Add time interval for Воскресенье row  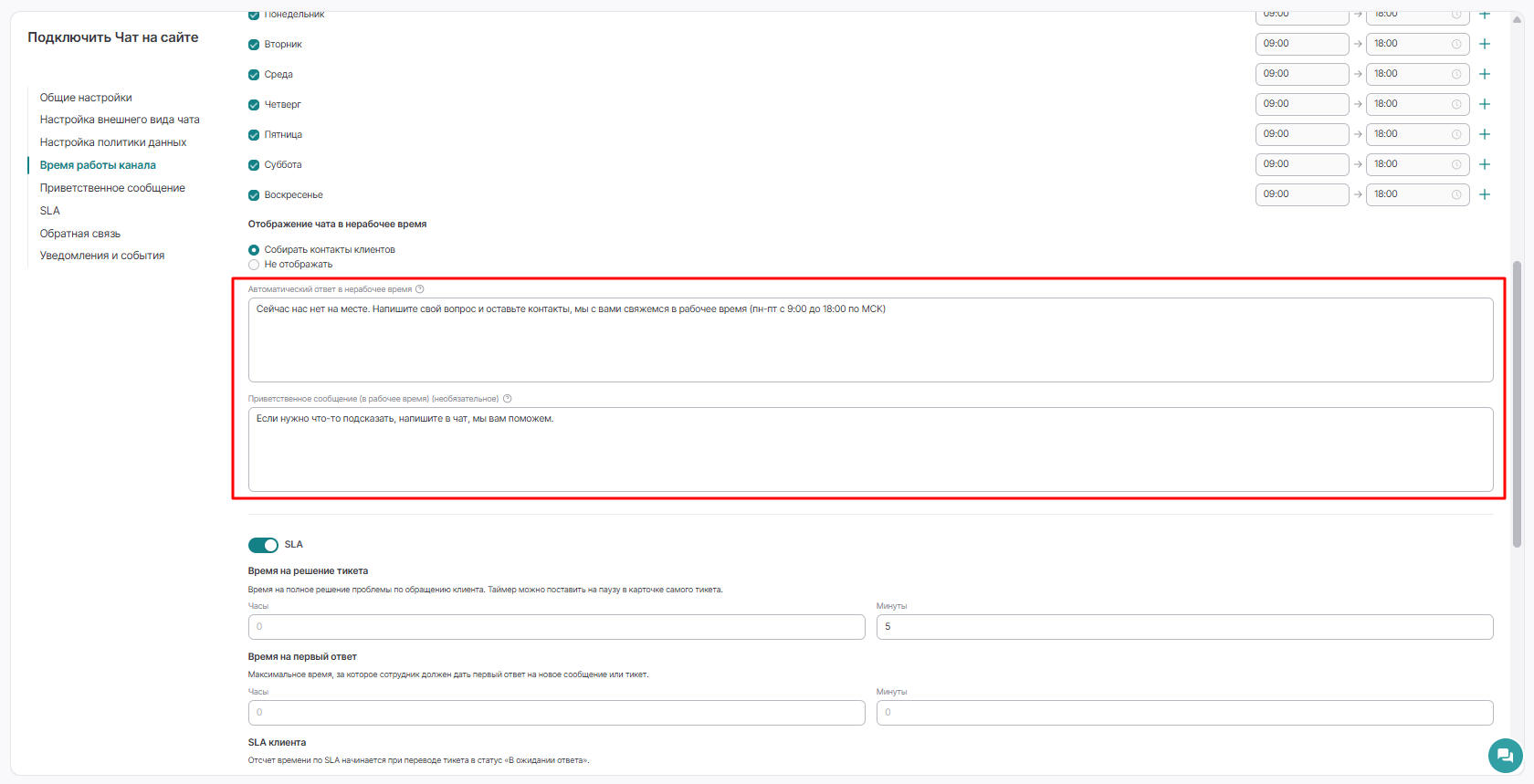[x=1485, y=194]
